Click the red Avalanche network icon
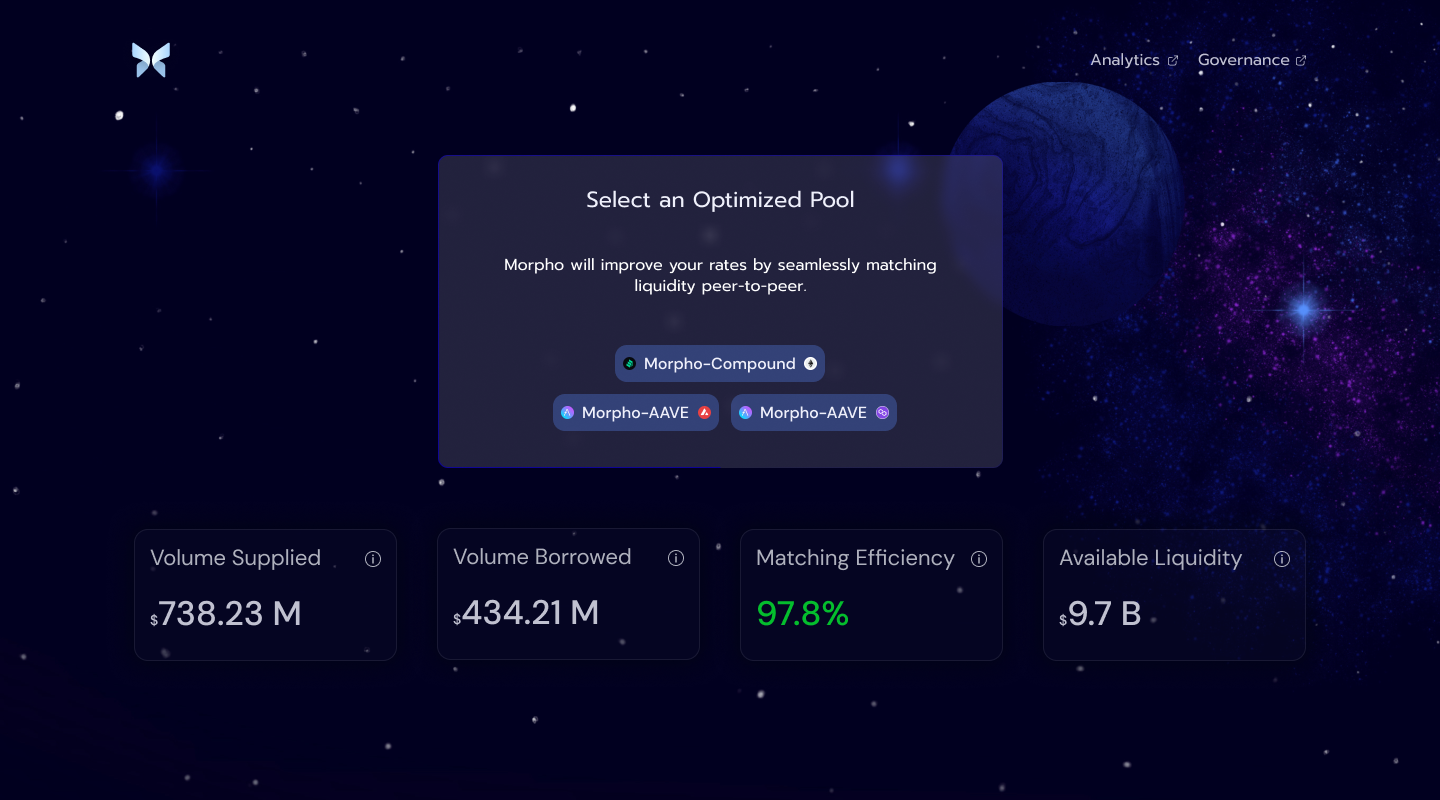Image resolution: width=1440 pixels, height=800 pixels. (704, 413)
